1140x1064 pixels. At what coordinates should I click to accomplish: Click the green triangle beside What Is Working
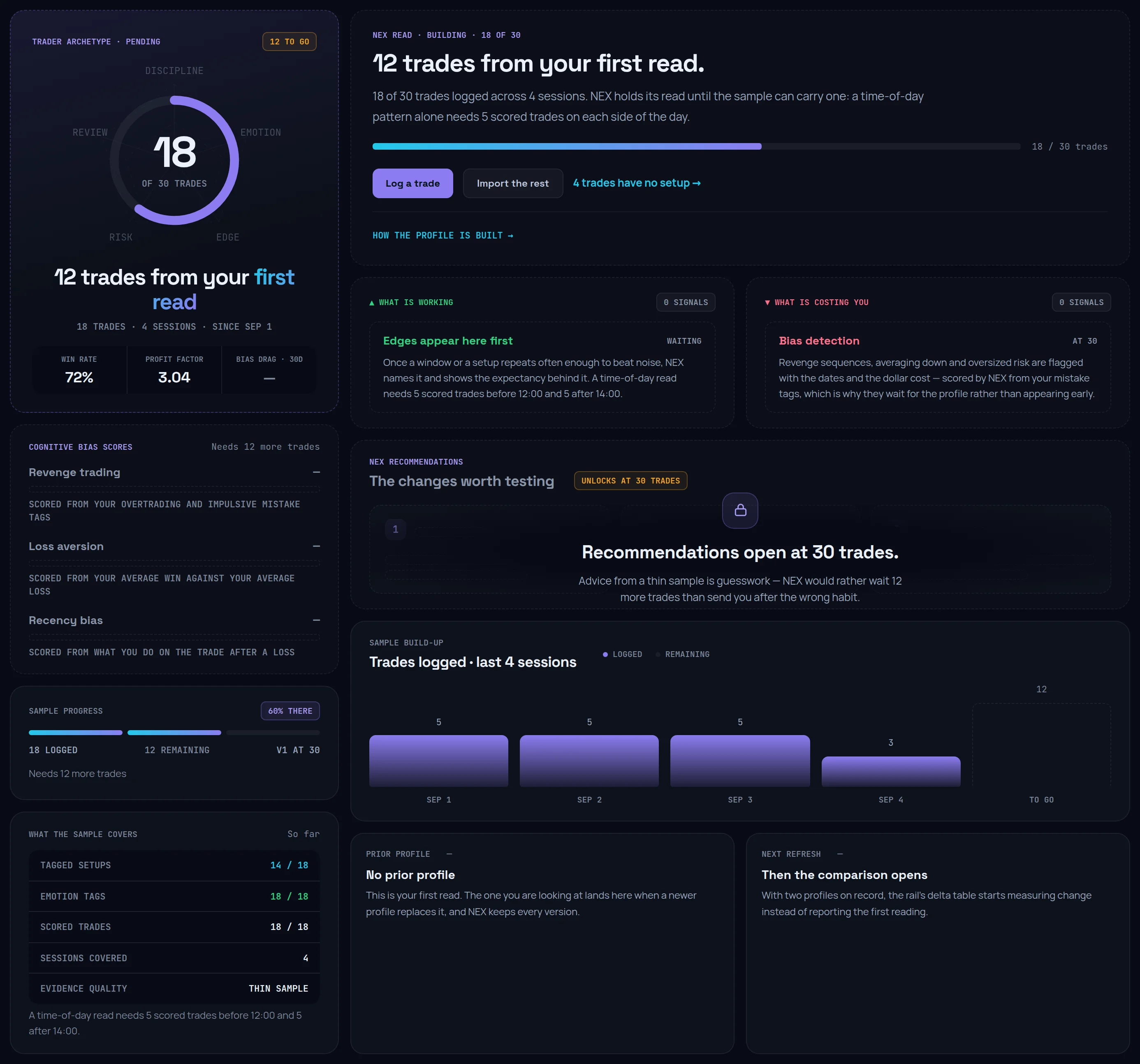click(x=372, y=303)
